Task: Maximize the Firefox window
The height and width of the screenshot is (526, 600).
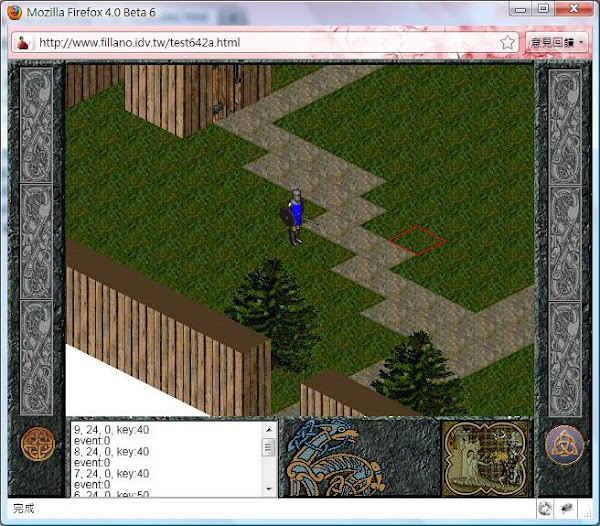Action: pyautogui.click(x=543, y=8)
